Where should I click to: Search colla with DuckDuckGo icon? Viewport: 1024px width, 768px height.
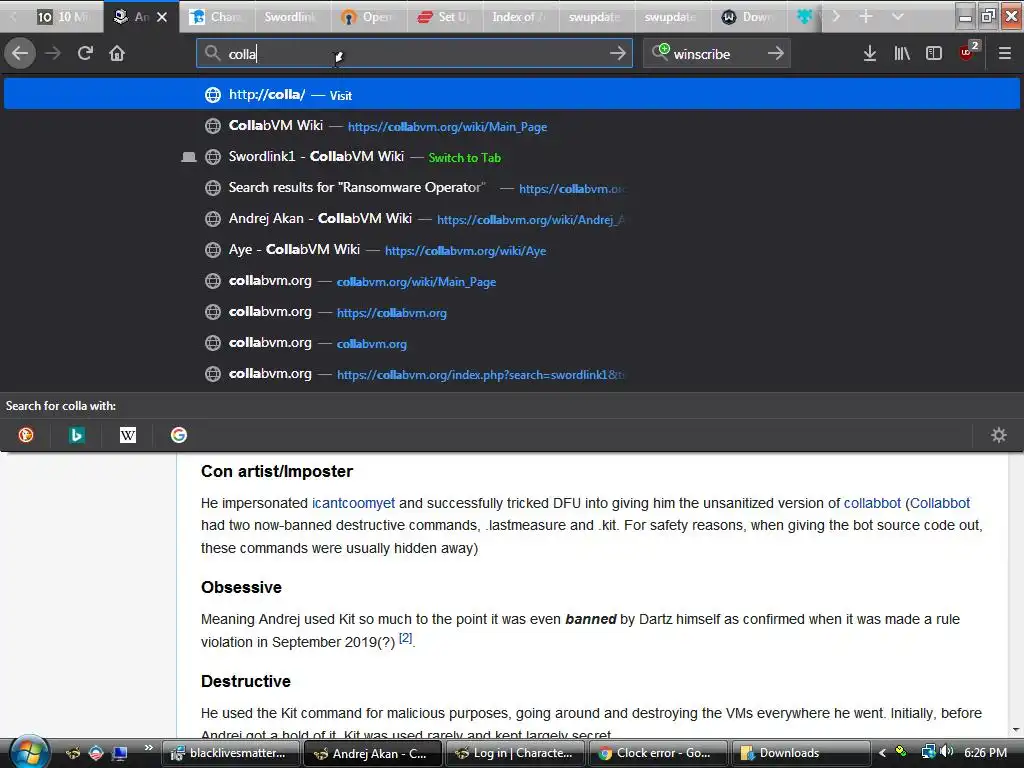[x=26, y=435]
